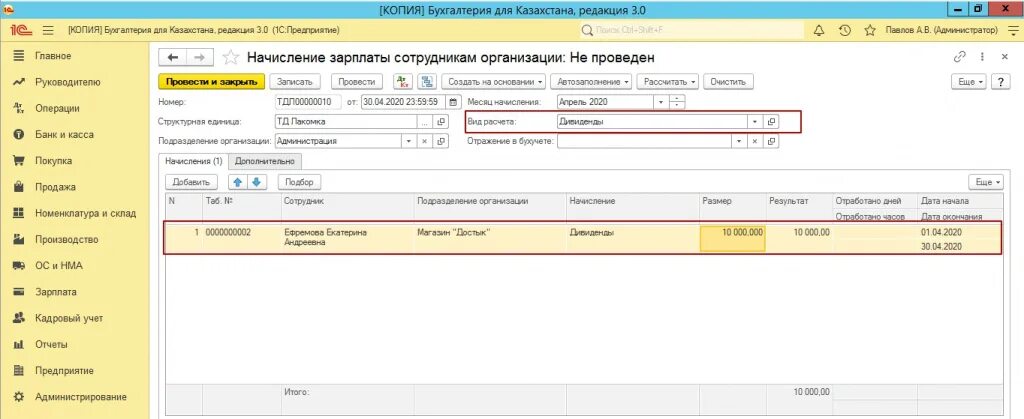Adjust Месяц начисления with stepper arrows
Screen dimensions: 1024x419
[677, 102]
